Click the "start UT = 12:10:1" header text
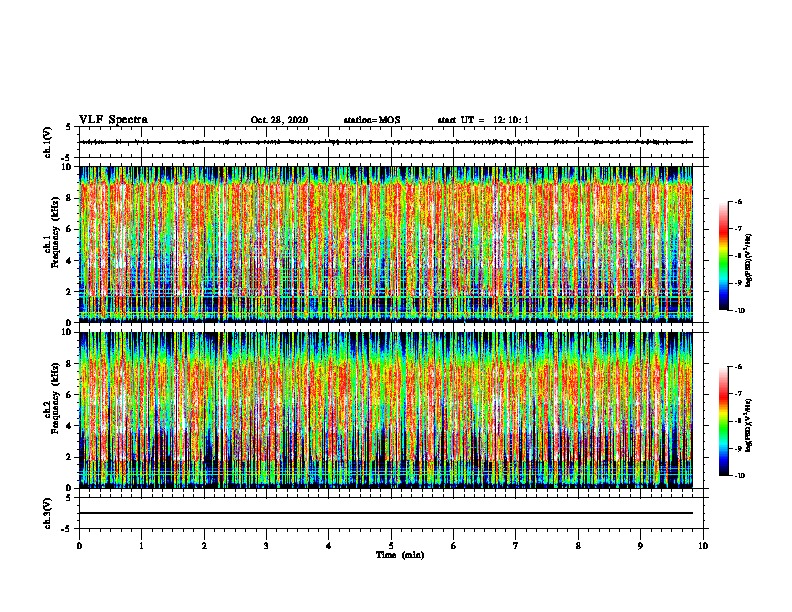792x612 pixels. point(483,120)
